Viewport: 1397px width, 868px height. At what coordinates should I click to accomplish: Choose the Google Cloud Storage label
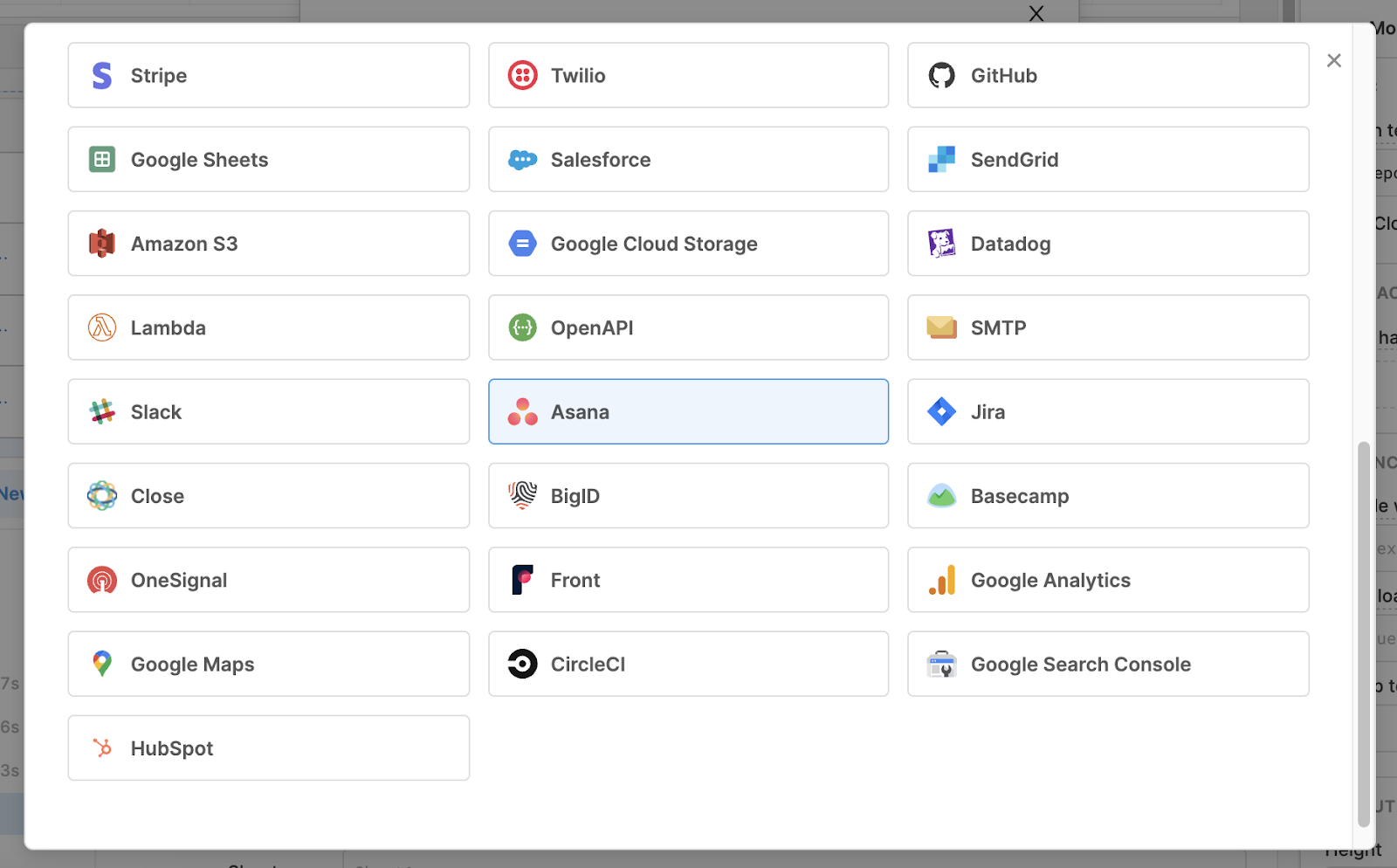[x=654, y=244]
